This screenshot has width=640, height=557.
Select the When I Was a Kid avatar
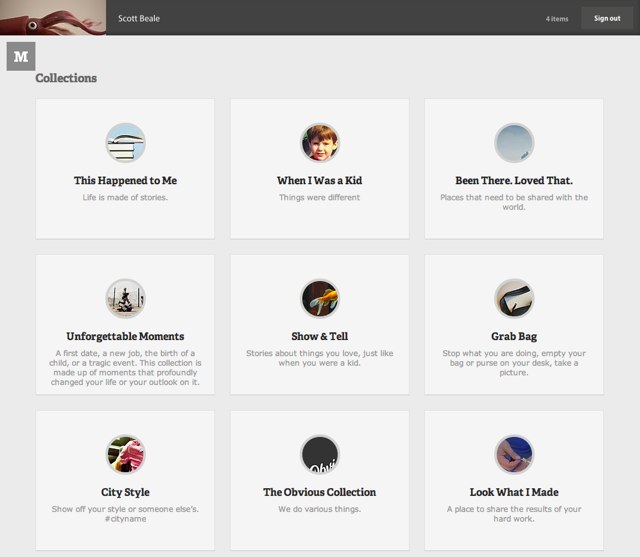click(320, 142)
